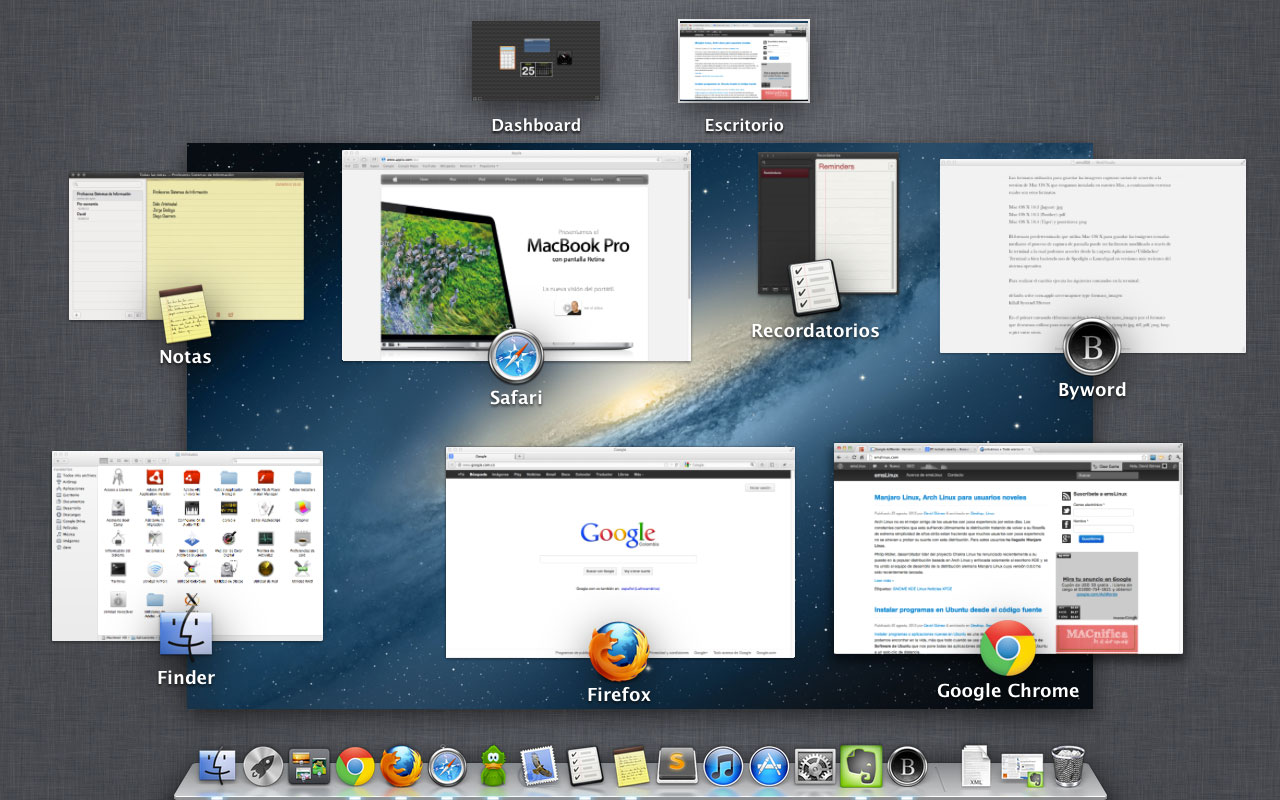Click MACnifica banner in Chrome window
This screenshot has height=800, width=1280.
[x=1096, y=639]
